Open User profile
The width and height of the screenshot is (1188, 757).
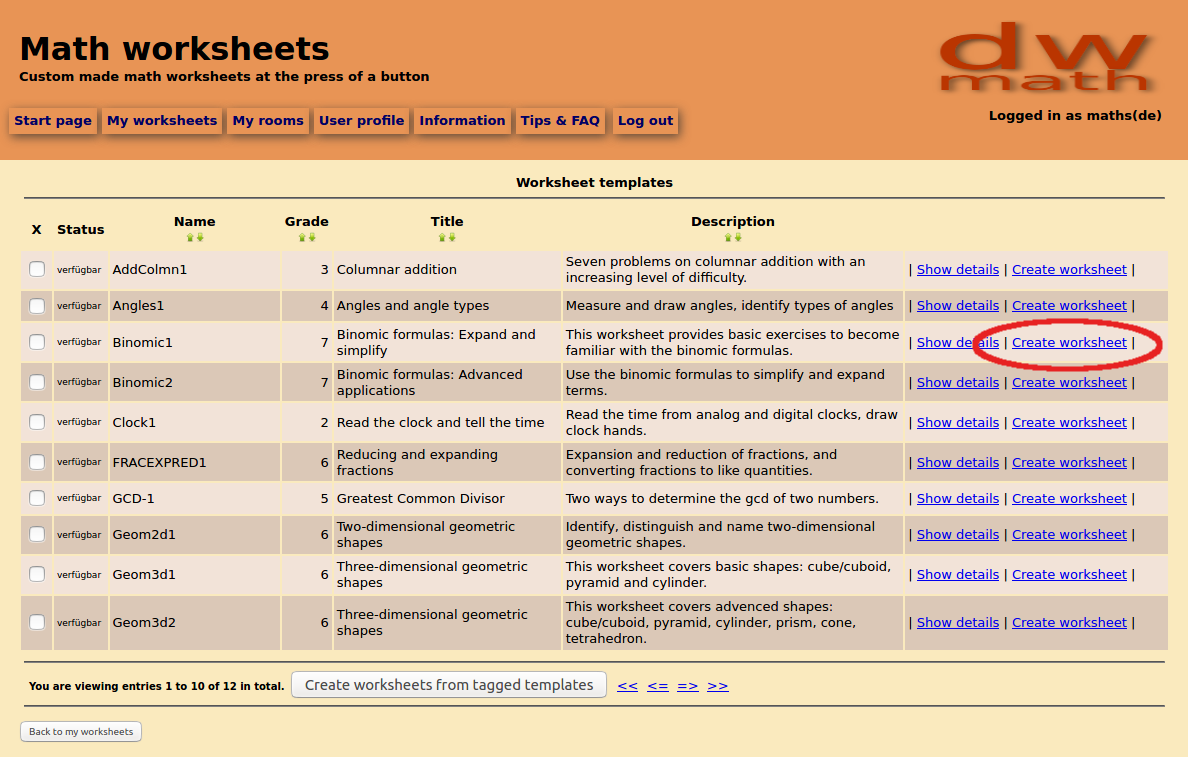[361, 120]
